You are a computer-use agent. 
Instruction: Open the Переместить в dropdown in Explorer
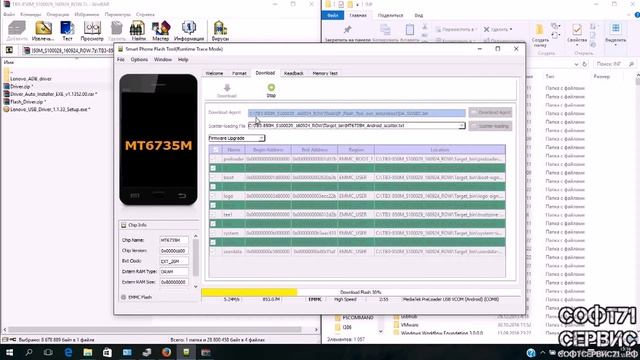[456, 29]
